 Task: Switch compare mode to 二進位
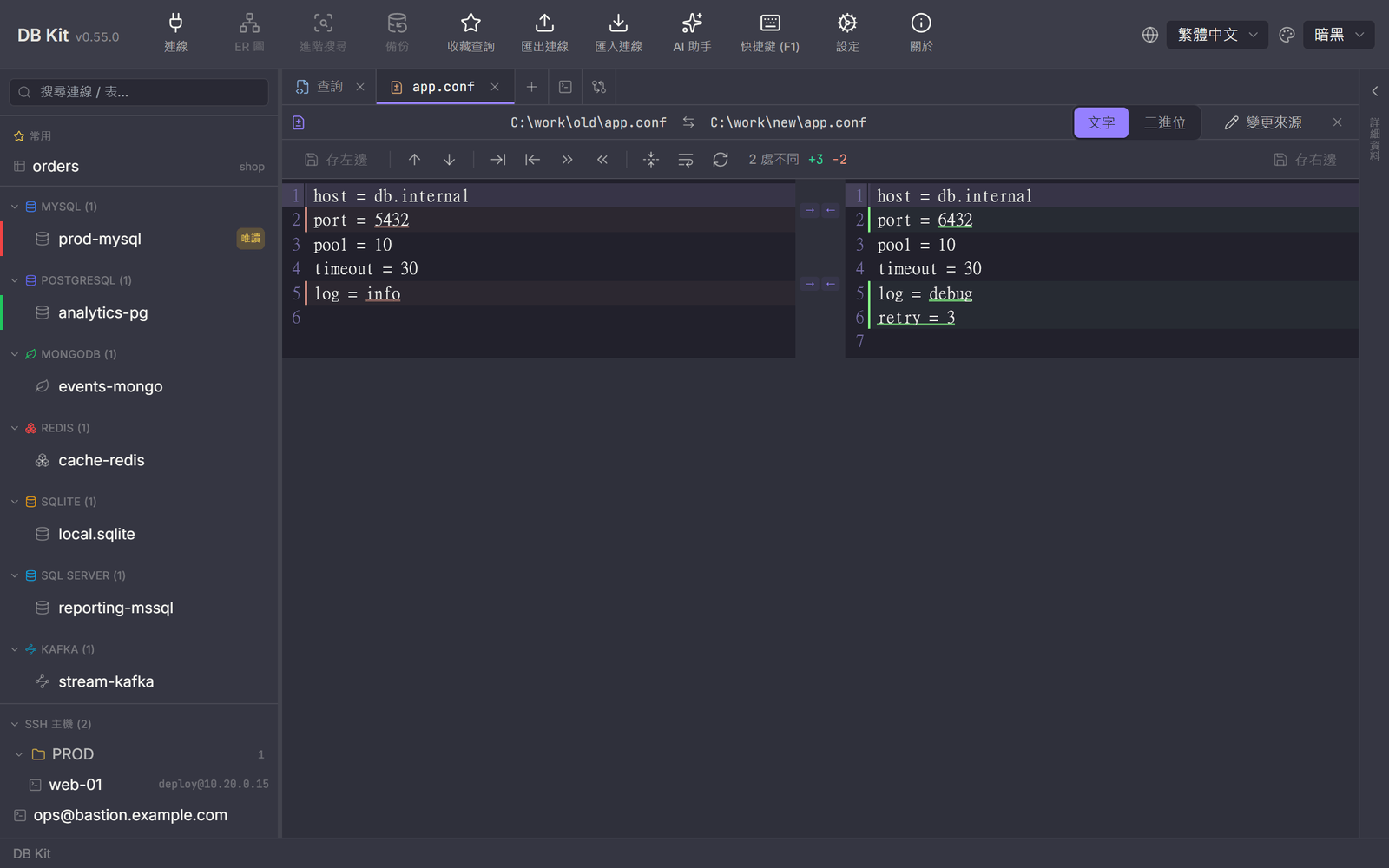pyautogui.click(x=1164, y=122)
